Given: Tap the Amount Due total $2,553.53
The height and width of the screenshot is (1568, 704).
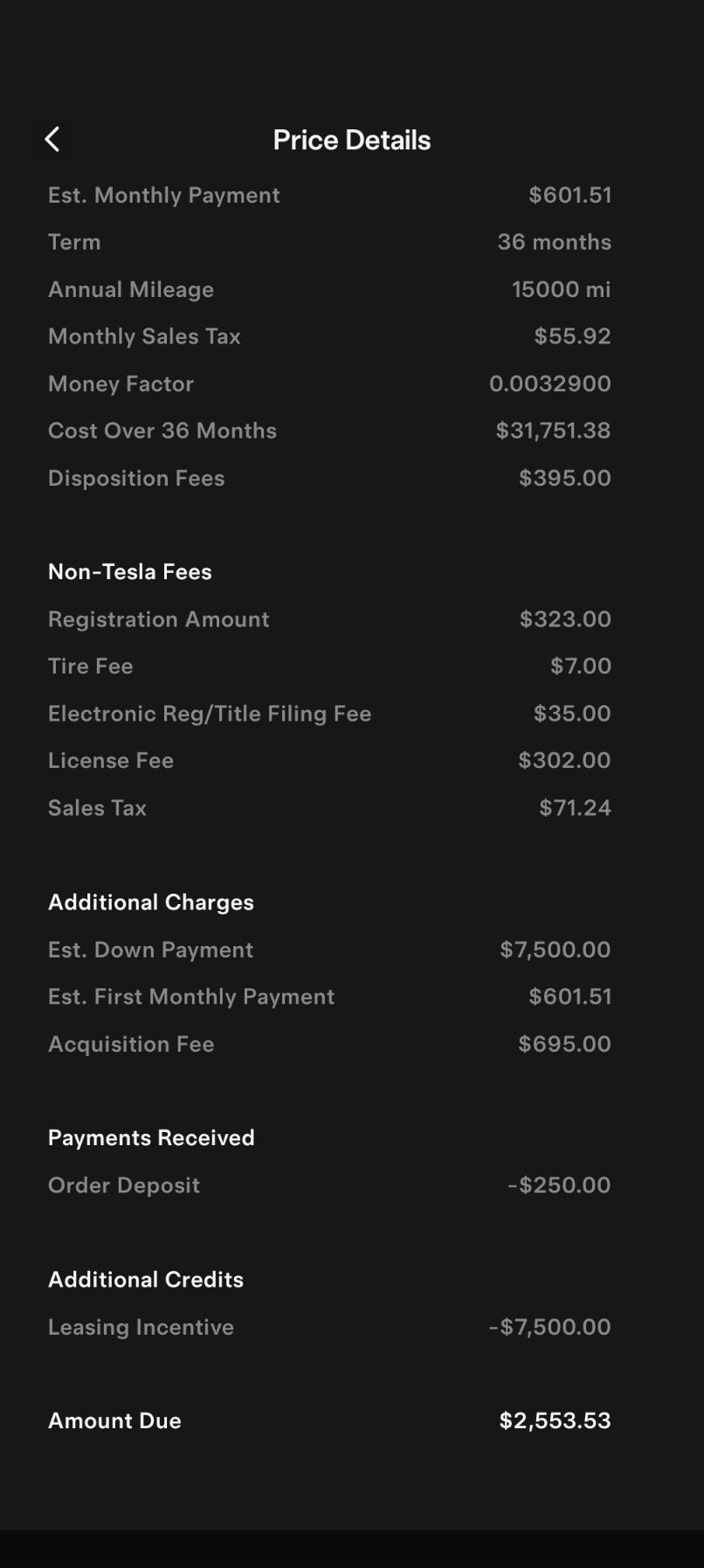Looking at the screenshot, I should (555, 1421).
